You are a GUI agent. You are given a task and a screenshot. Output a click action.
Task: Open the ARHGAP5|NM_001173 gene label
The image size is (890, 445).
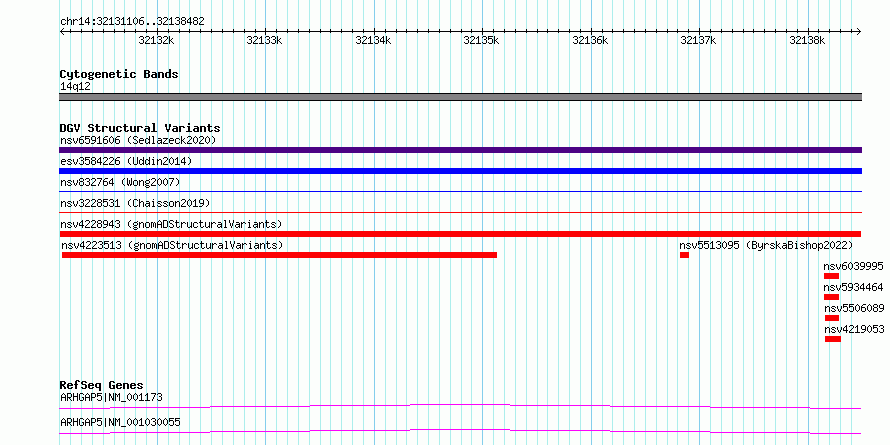coord(111,397)
